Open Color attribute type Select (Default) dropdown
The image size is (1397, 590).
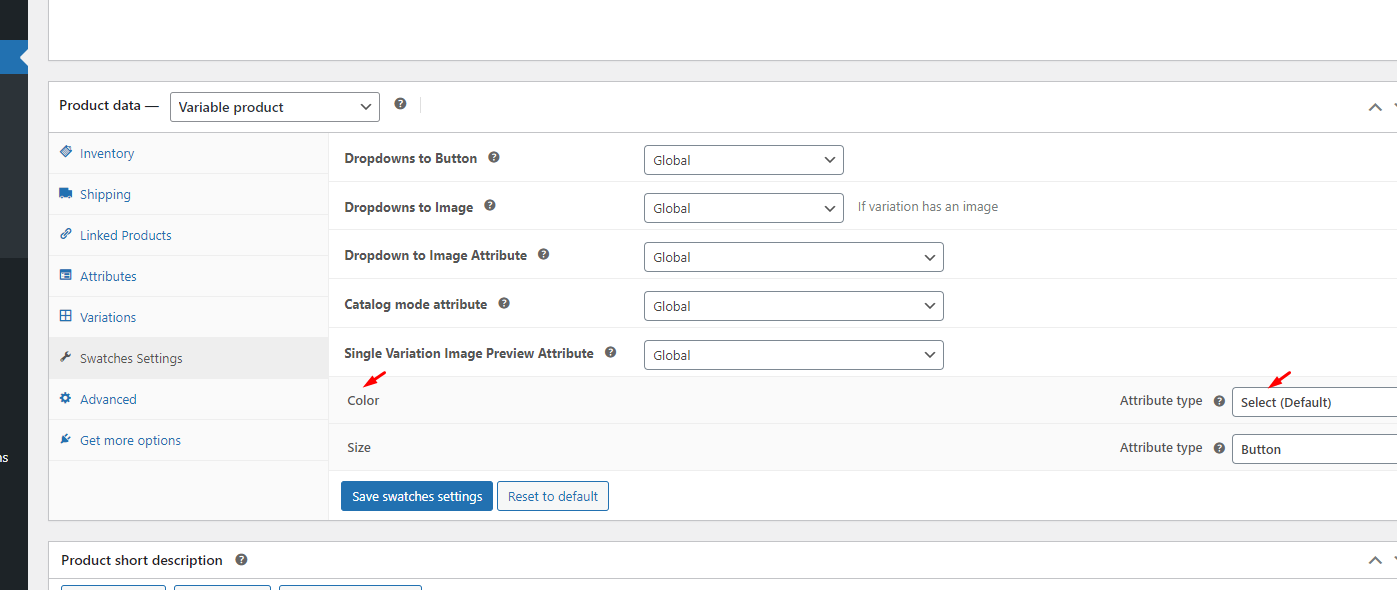(x=1314, y=402)
